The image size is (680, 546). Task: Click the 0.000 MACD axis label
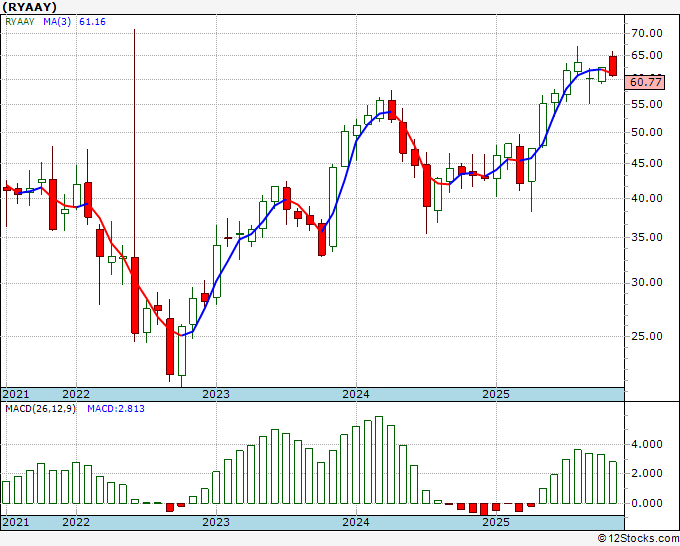[647, 503]
